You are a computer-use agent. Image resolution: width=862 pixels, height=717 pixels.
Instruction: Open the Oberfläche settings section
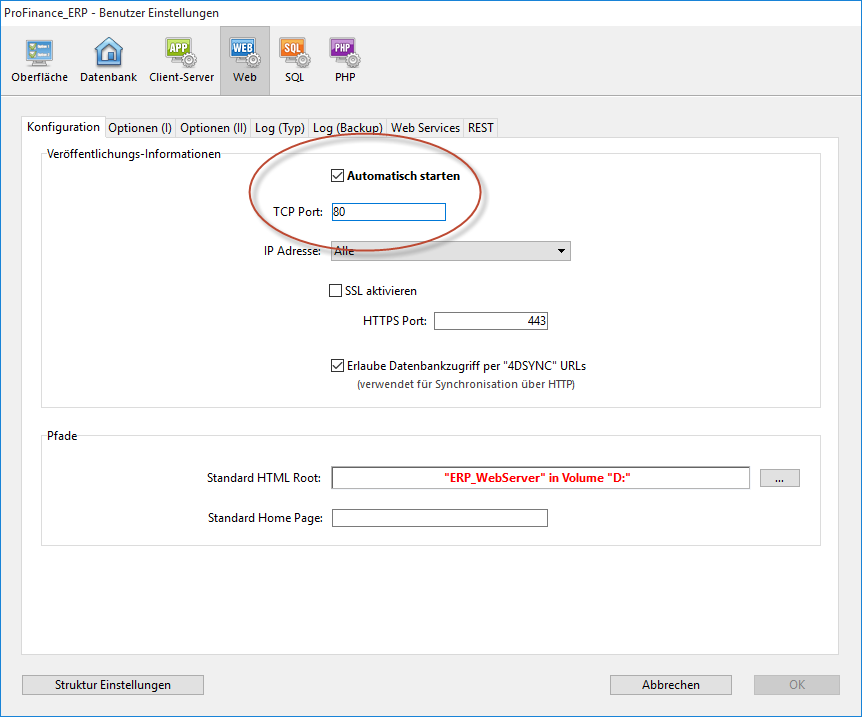click(x=40, y=60)
